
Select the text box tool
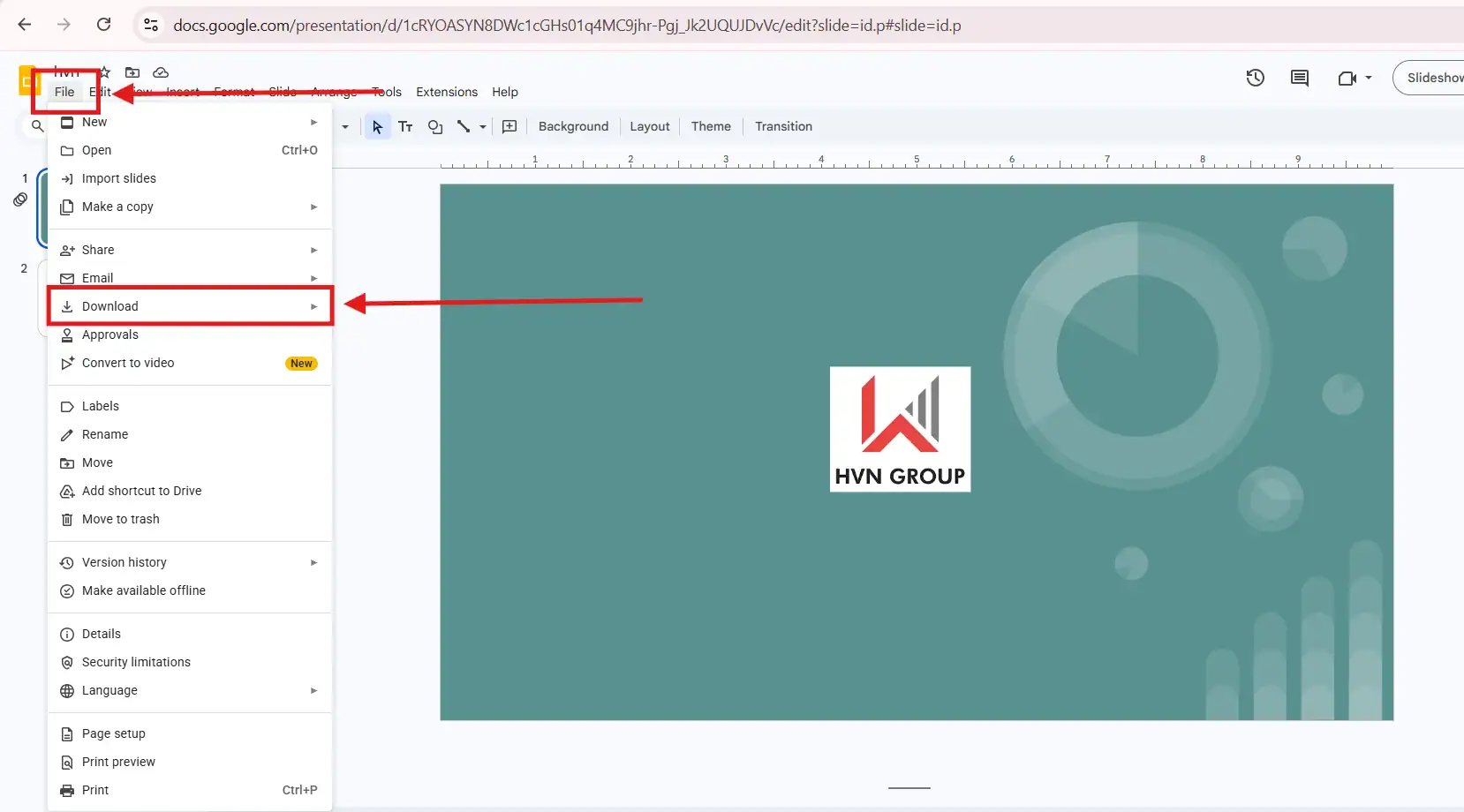[x=405, y=126]
